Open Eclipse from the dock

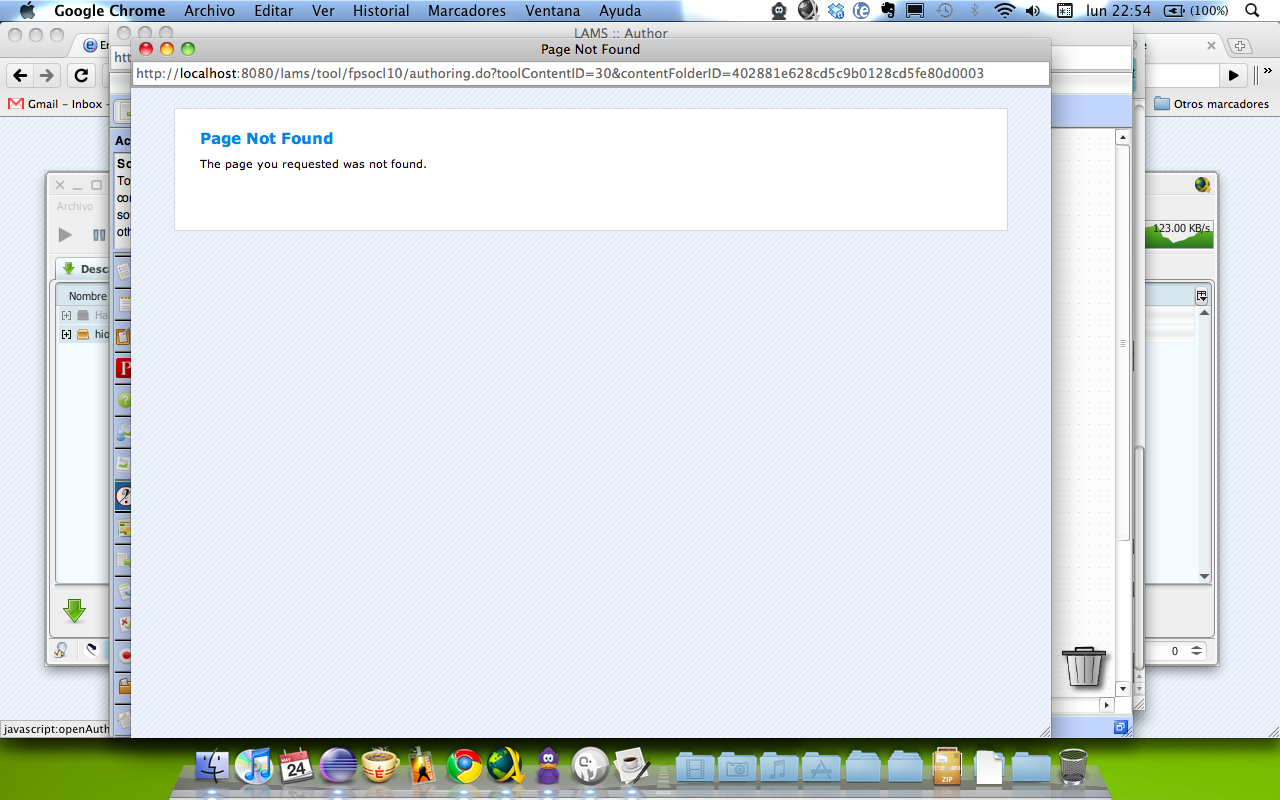338,767
